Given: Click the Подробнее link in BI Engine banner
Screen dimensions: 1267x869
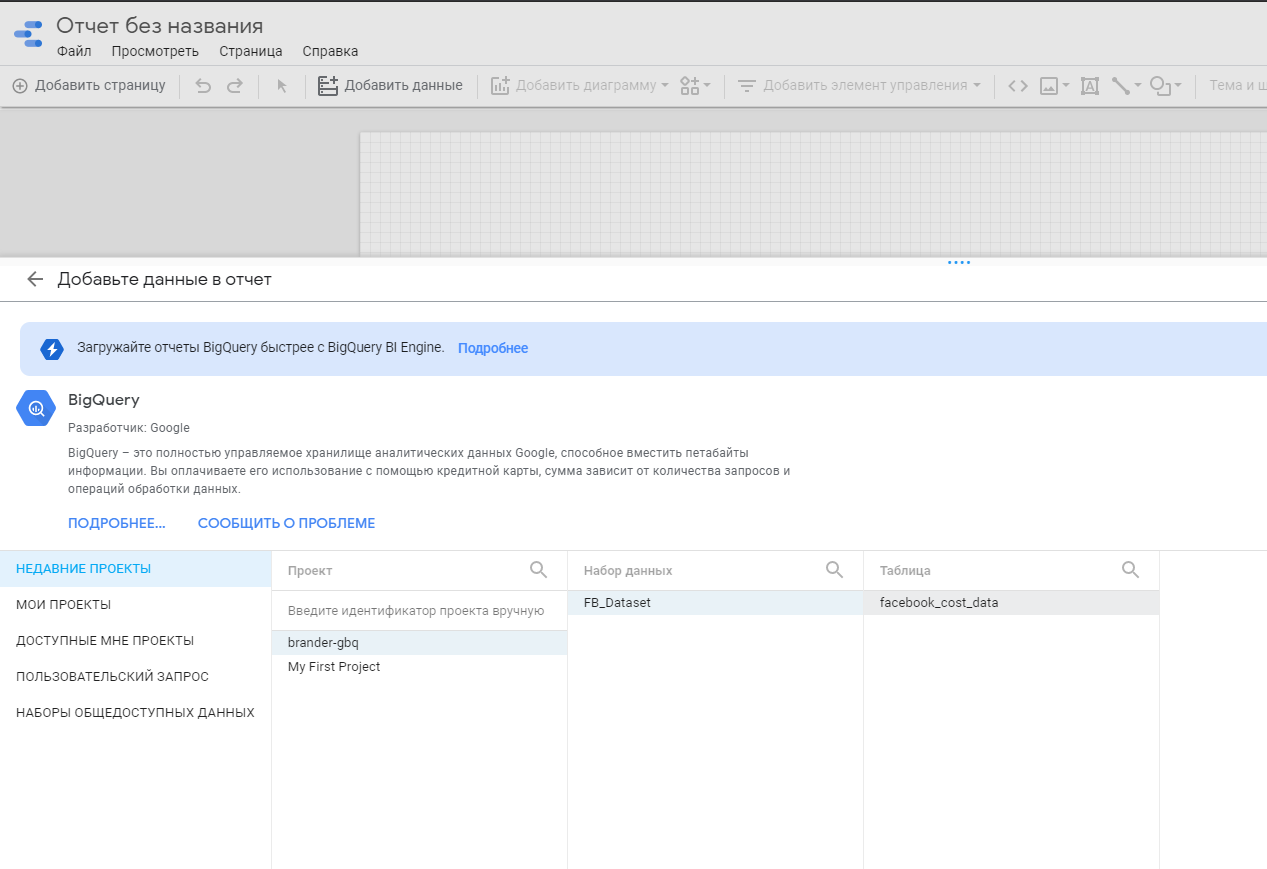Looking at the screenshot, I should [492, 348].
